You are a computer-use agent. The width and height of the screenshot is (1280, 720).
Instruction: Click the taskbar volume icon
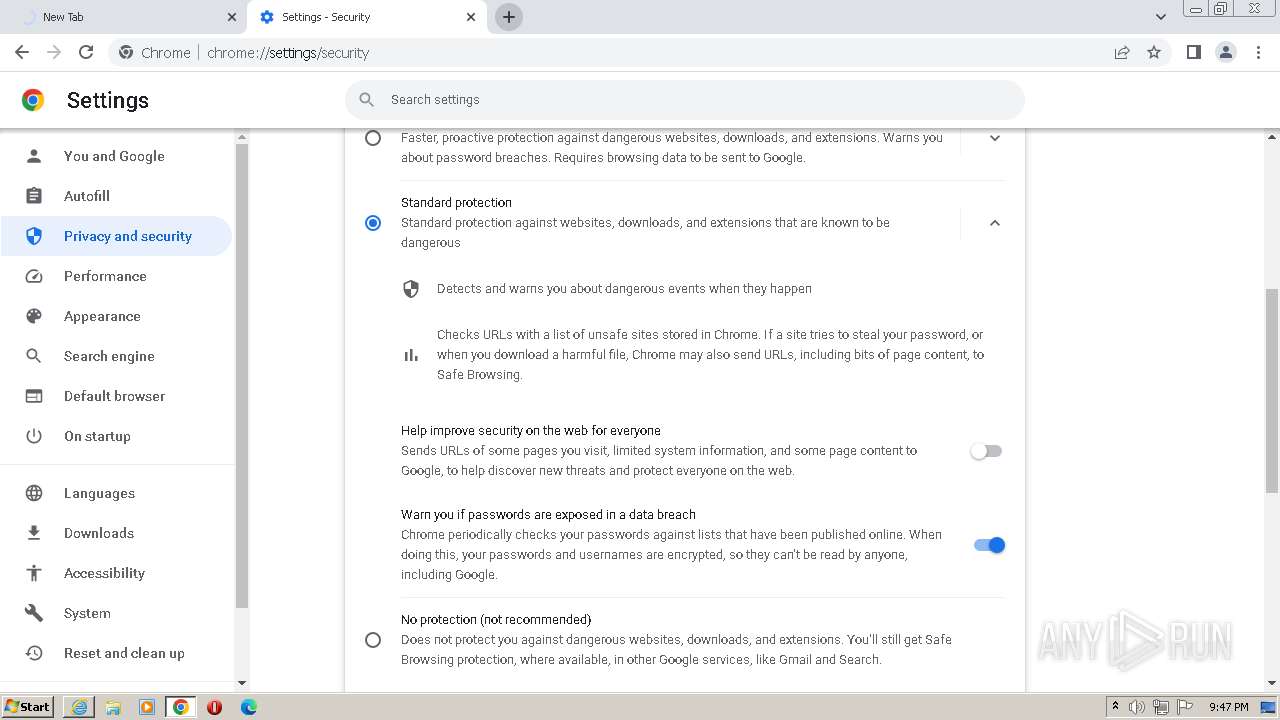click(1137, 707)
